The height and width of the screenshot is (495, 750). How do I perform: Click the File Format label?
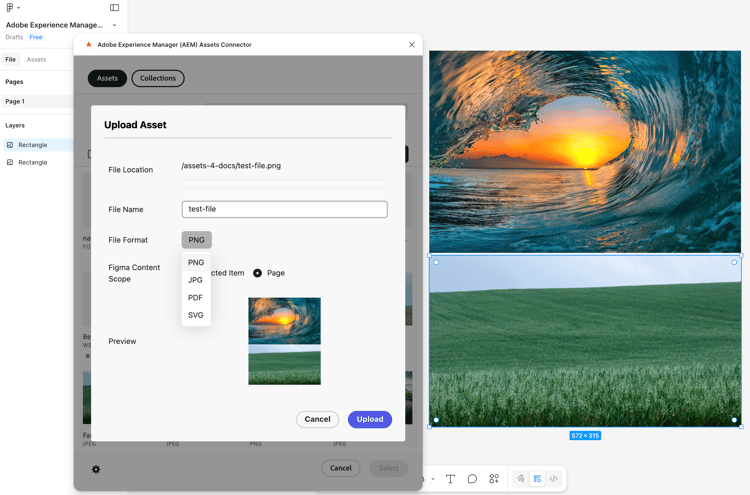point(128,240)
